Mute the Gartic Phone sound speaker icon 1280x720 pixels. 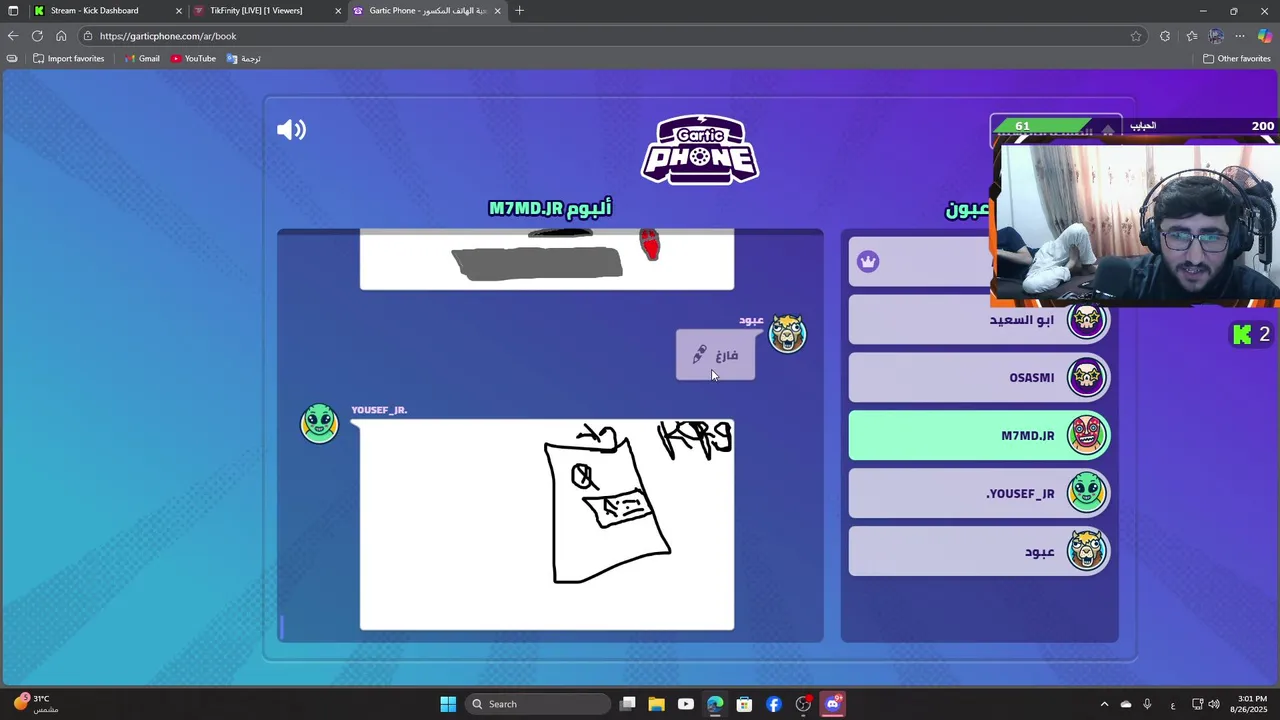coord(291,130)
